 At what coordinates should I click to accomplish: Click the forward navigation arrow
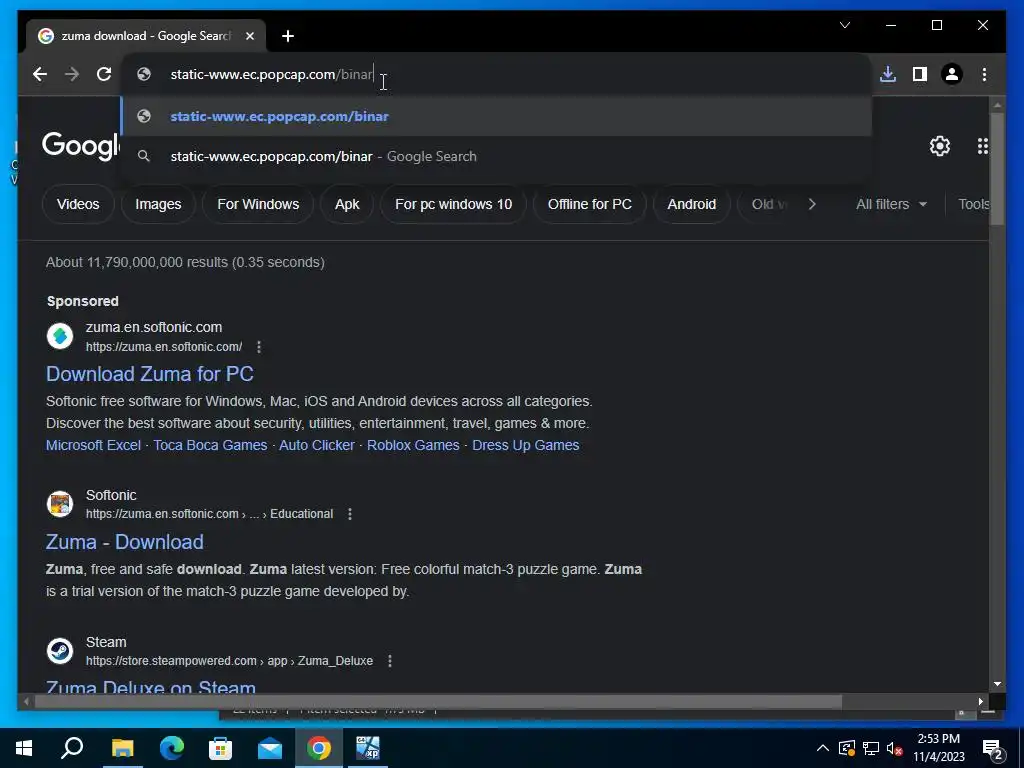pyautogui.click(x=72, y=74)
